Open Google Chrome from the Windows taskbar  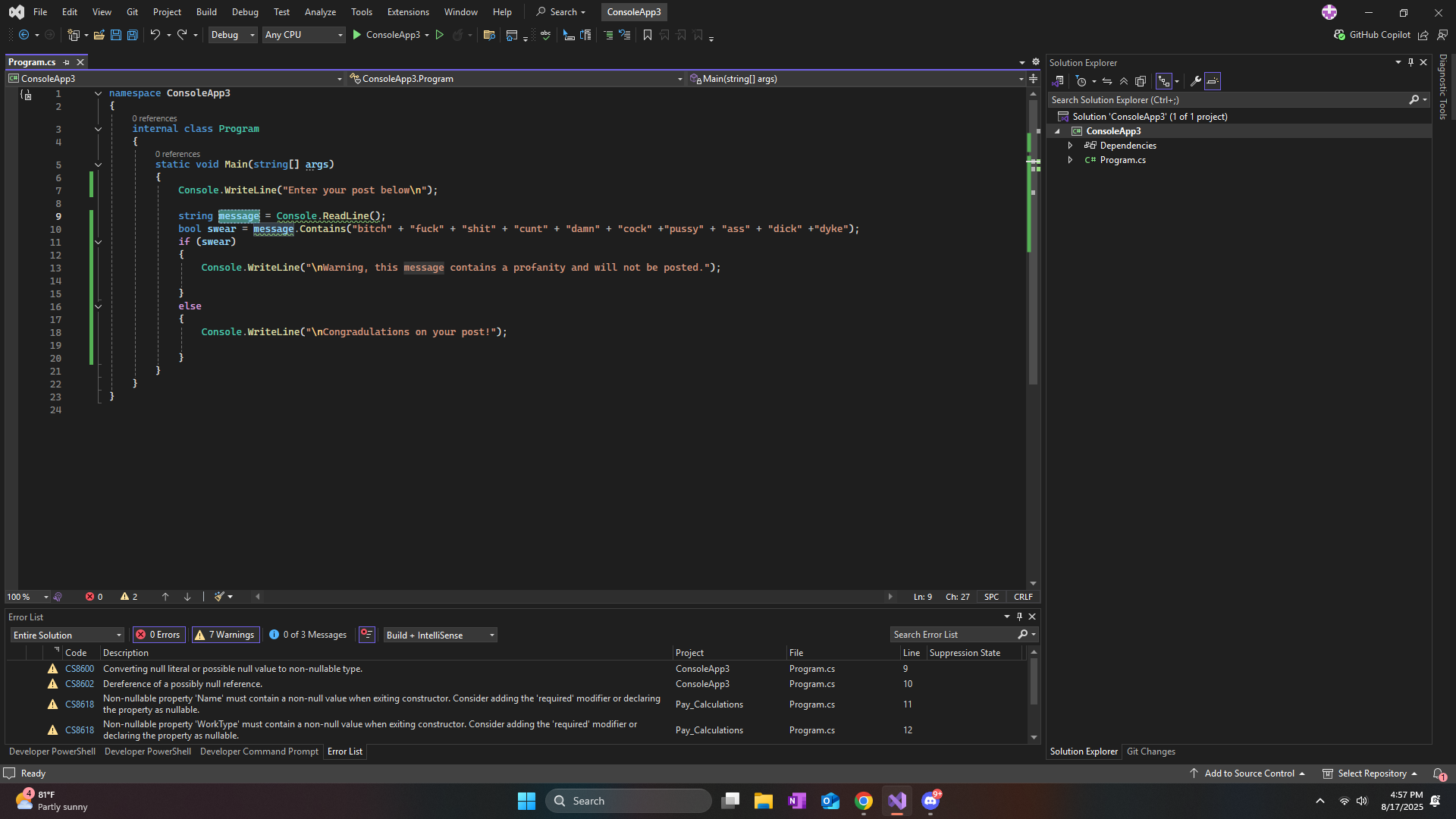[864, 801]
